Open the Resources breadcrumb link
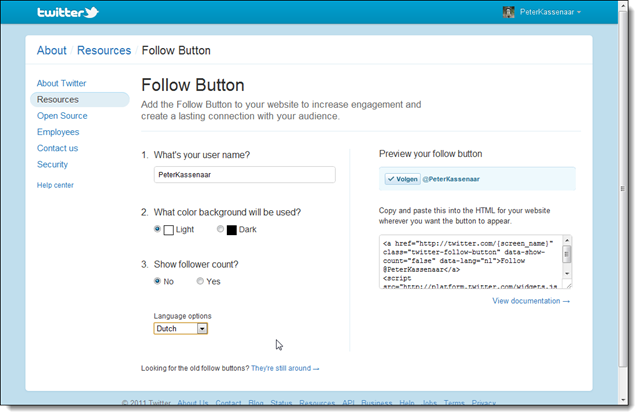The width and height of the screenshot is (640, 417). (x=104, y=50)
